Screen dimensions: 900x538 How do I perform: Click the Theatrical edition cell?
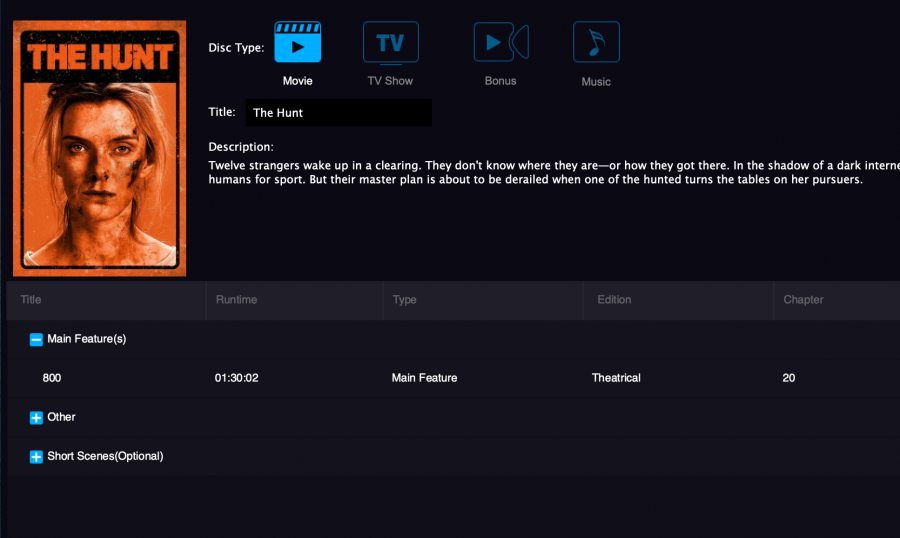[x=616, y=378]
